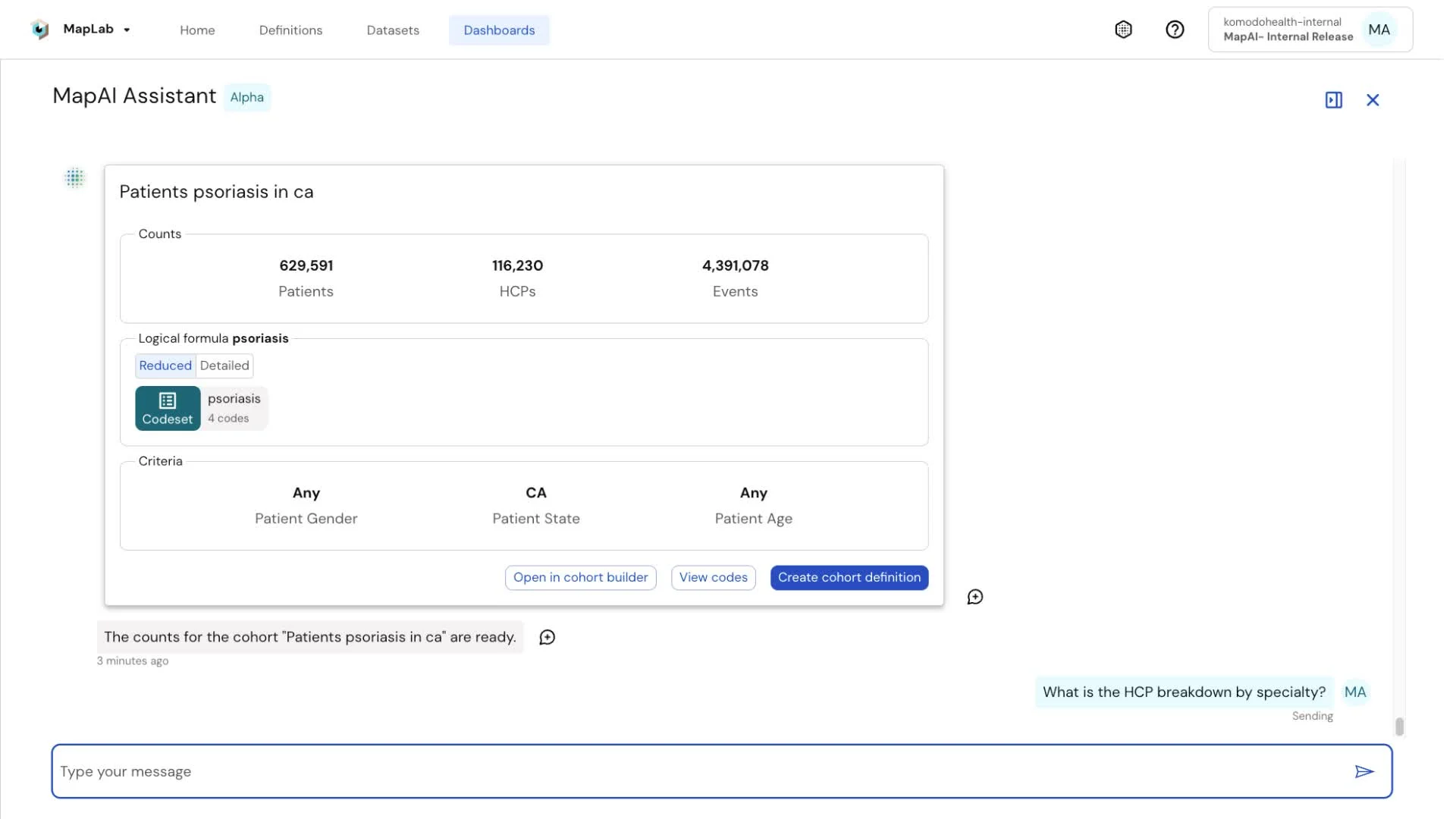This screenshot has height=819, width=1456.
Task: Click the View codes button
Action: [x=713, y=577]
